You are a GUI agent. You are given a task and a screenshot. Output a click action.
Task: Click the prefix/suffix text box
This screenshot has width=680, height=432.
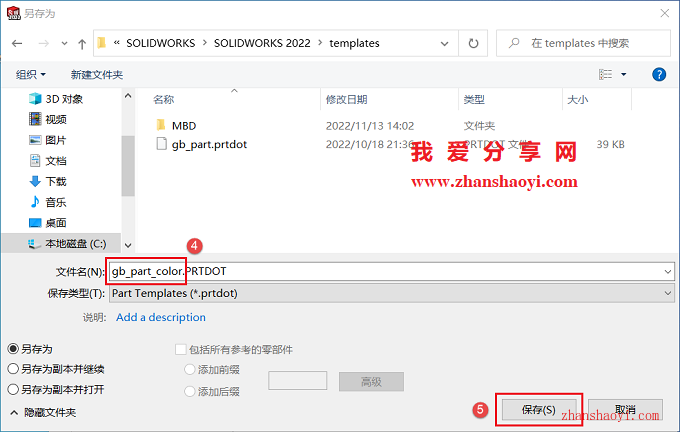point(298,381)
